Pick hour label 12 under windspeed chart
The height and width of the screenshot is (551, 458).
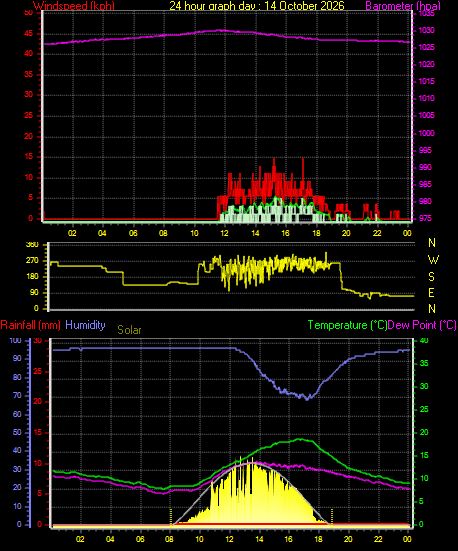(224, 233)
